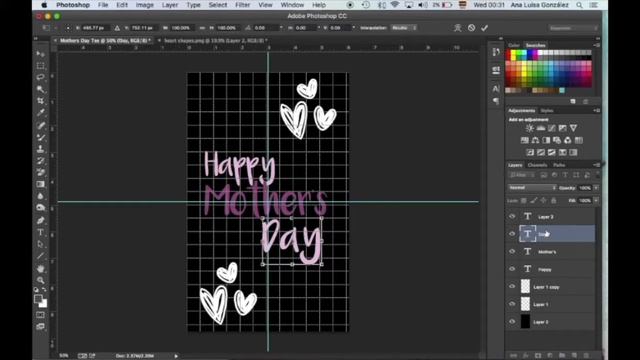640x360 pixels.
Task: Add a Curves adjustment
Action: 551,128
